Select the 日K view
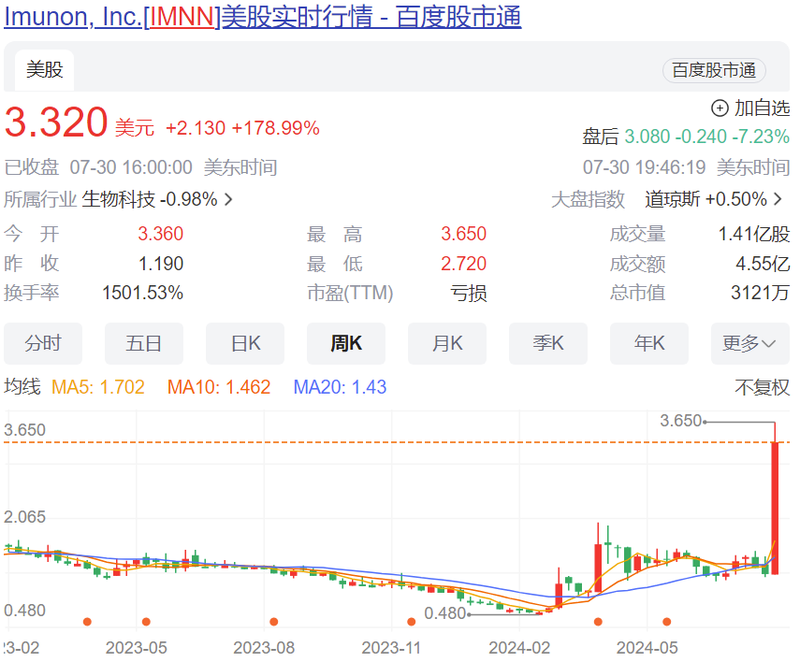Viewport: 800px width, 662px height. click(x=245, y=343)
